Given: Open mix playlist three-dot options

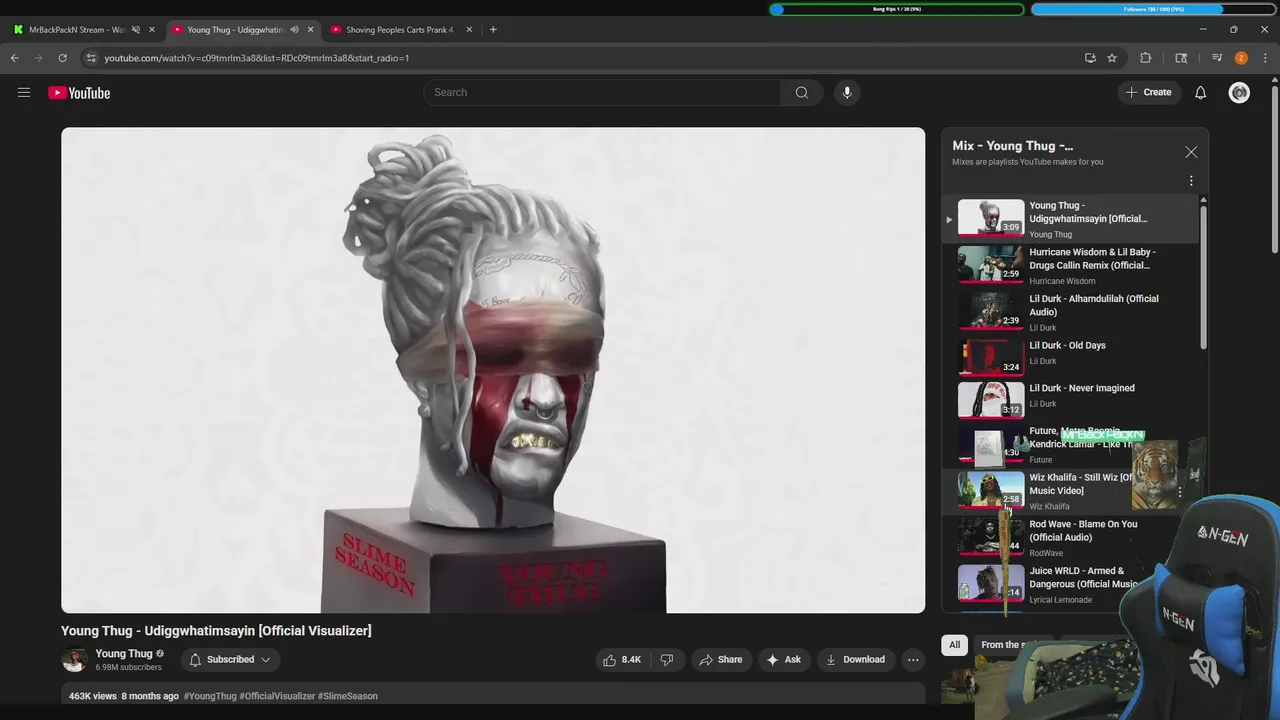Looking at the screenshot, I should pyautogui.click(x=1191, y=181).
